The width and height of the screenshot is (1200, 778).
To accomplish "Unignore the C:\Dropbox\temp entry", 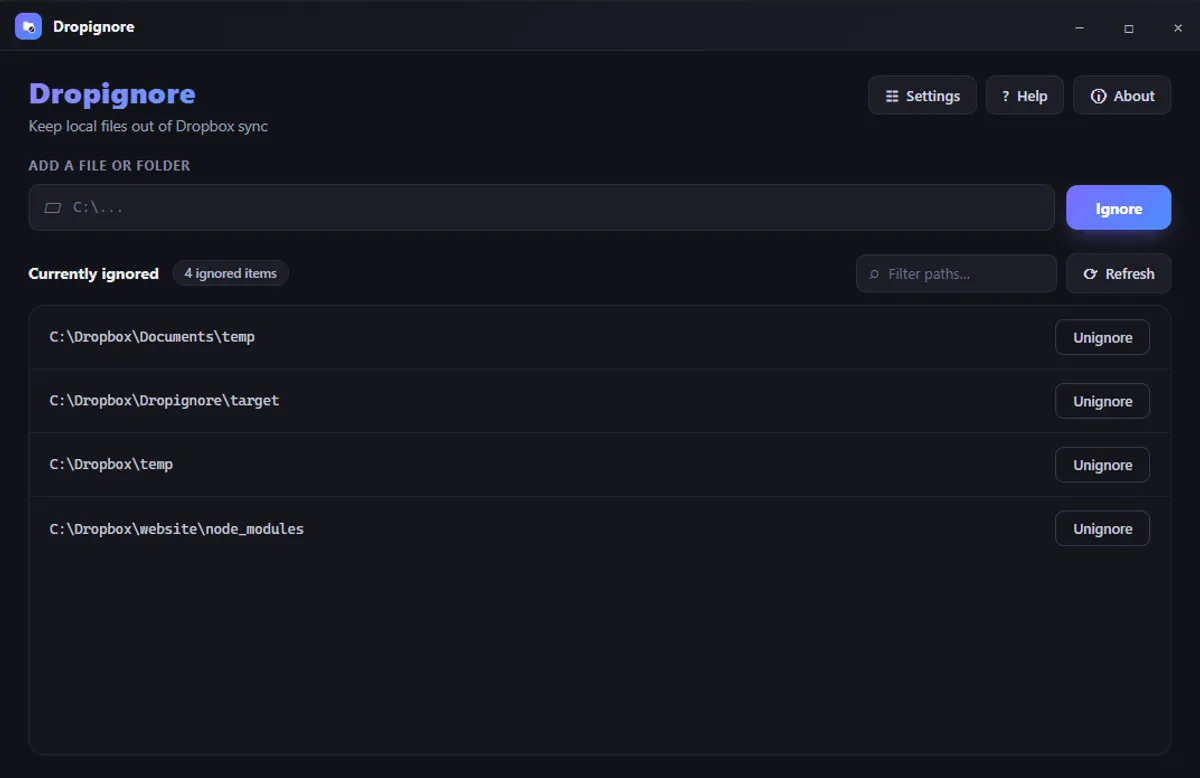I will (x=1102, y=465).
